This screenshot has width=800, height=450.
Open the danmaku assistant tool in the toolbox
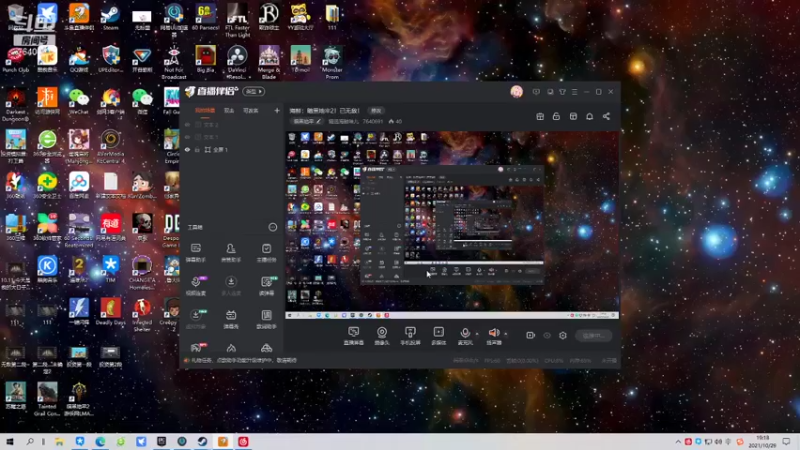click(x=195, y=253)
